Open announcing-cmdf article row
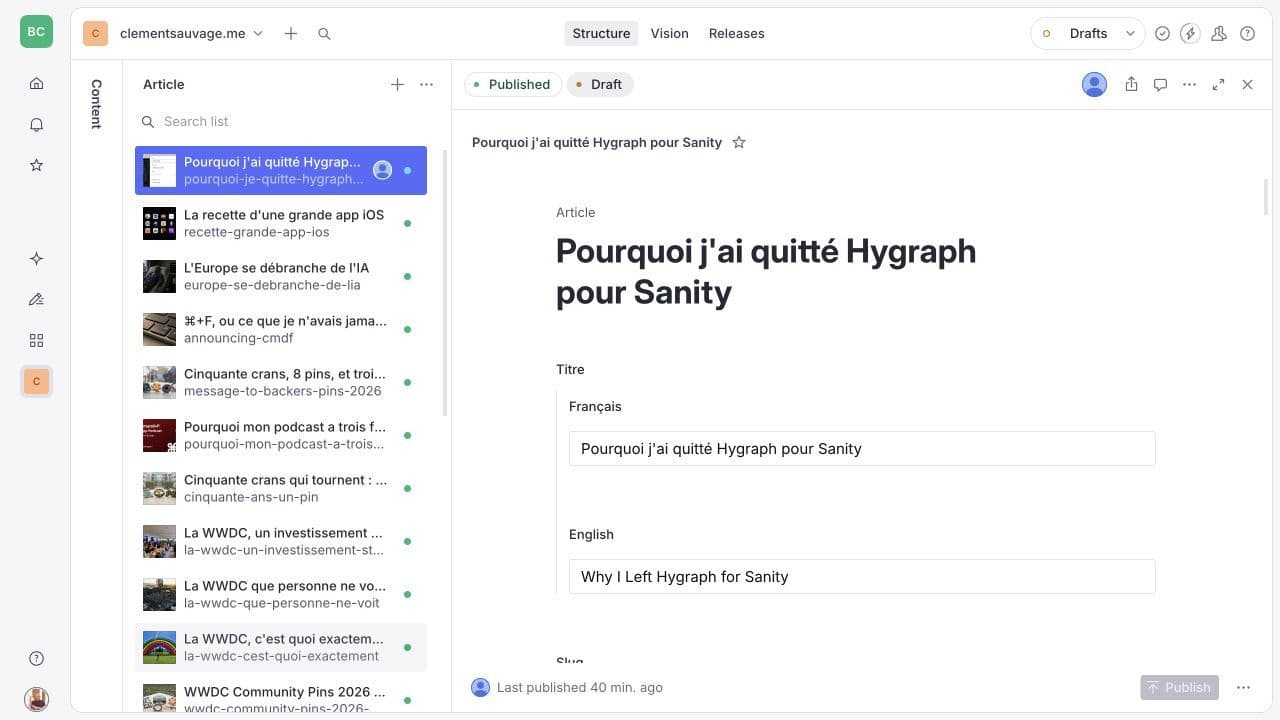Screen dimensions: 1280x720 (281, 329)
